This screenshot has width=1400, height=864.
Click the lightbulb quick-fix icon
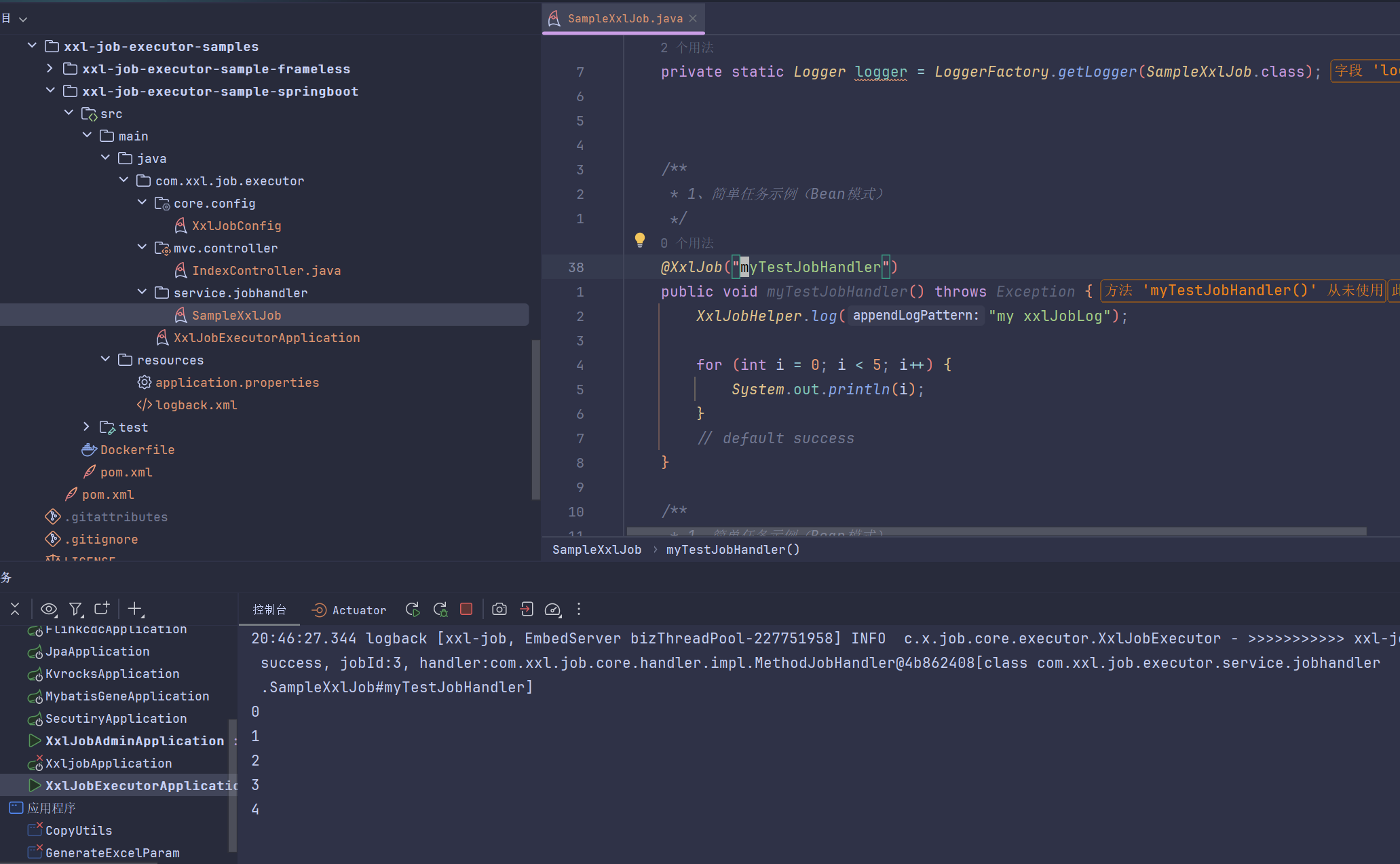click(x=639, y=240)
